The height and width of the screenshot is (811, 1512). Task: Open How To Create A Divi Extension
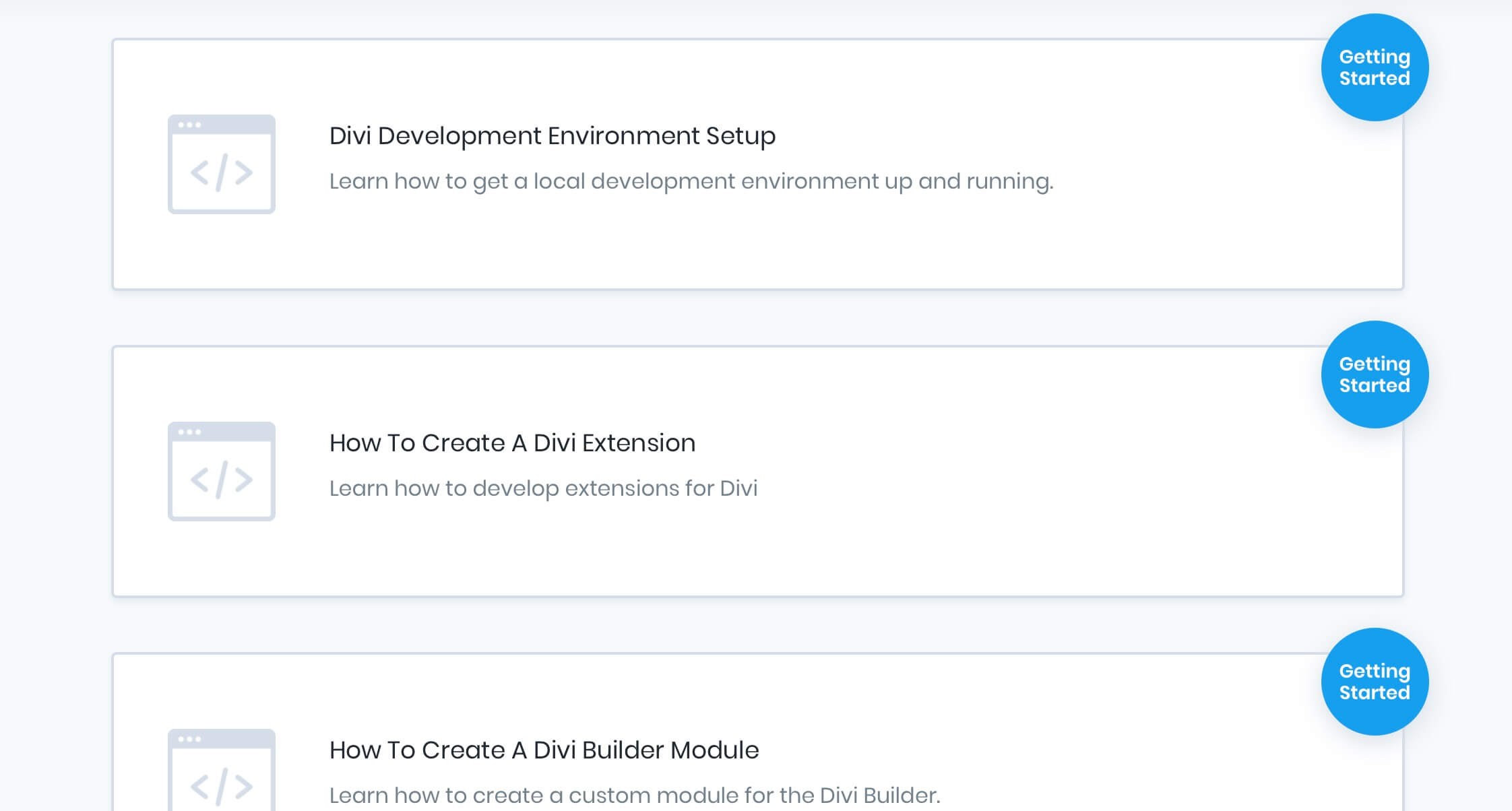click(513, 443)
